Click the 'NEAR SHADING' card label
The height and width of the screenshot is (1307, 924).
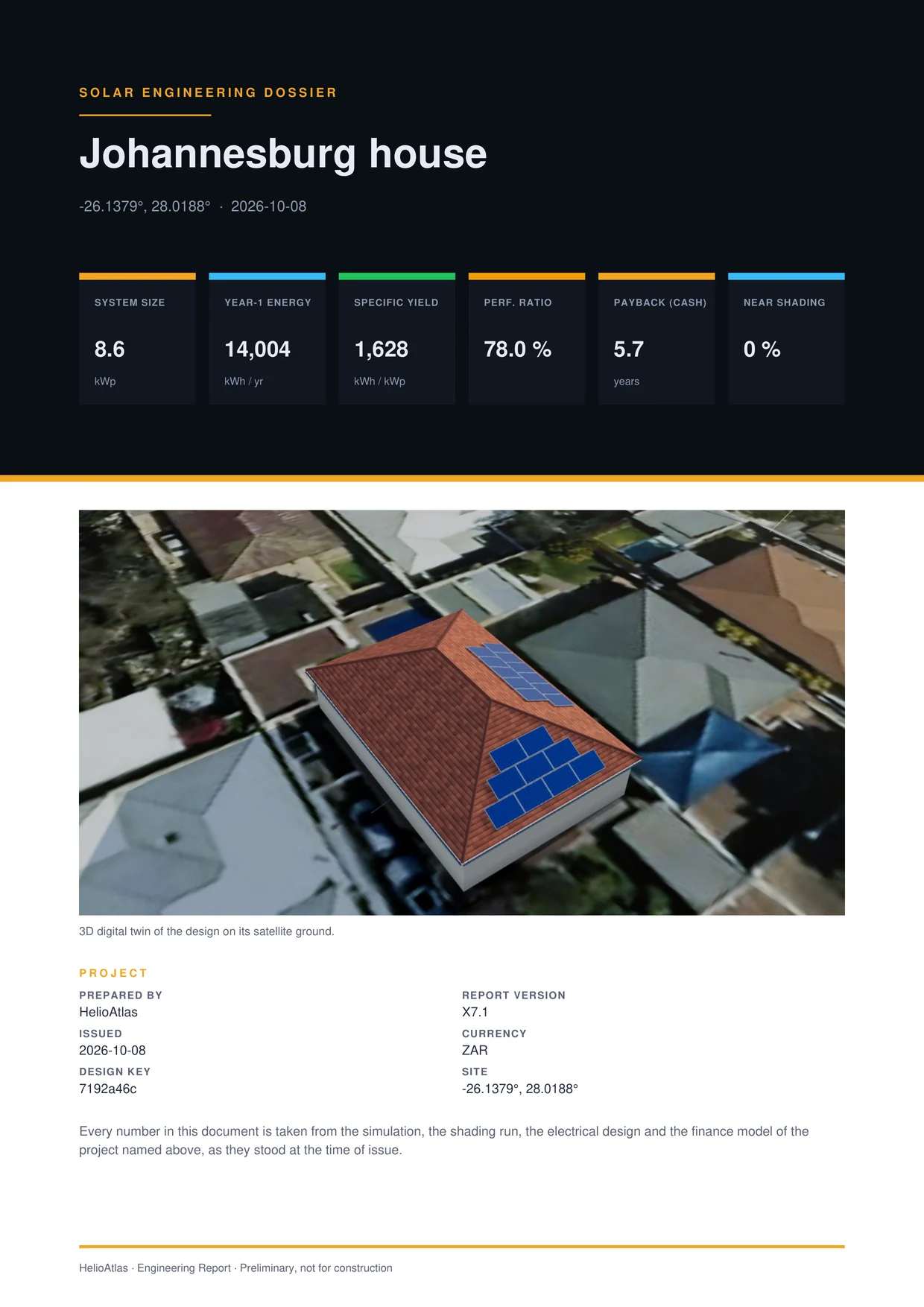point(785,303)
